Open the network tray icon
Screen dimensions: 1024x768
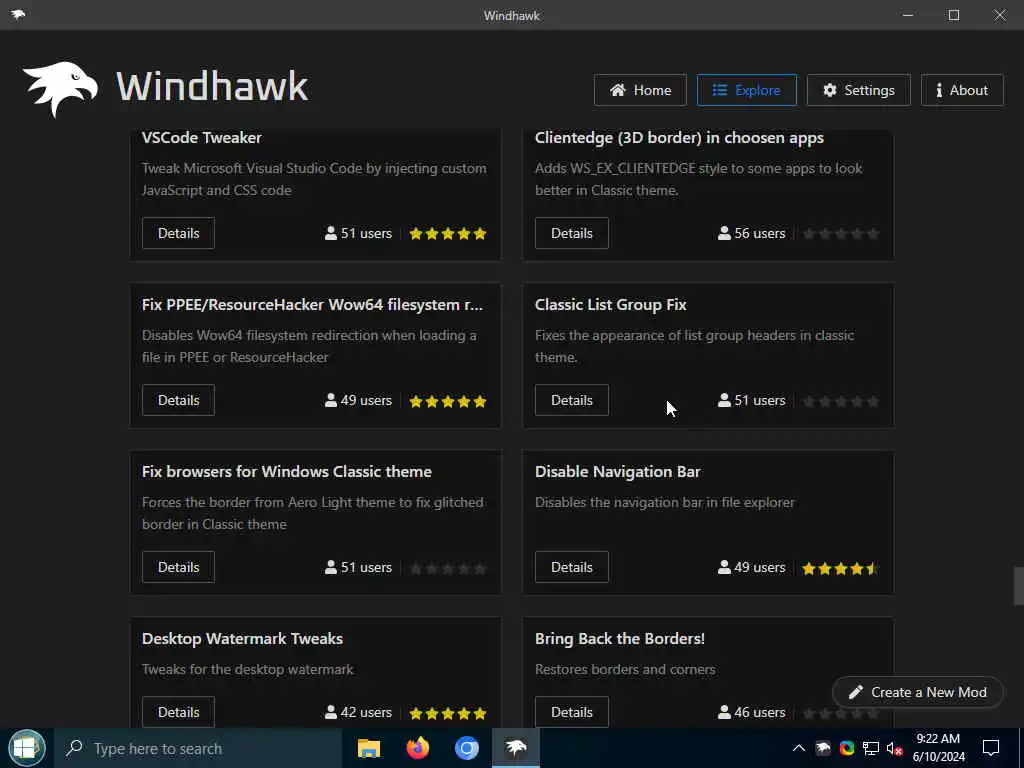click(871, 748)
